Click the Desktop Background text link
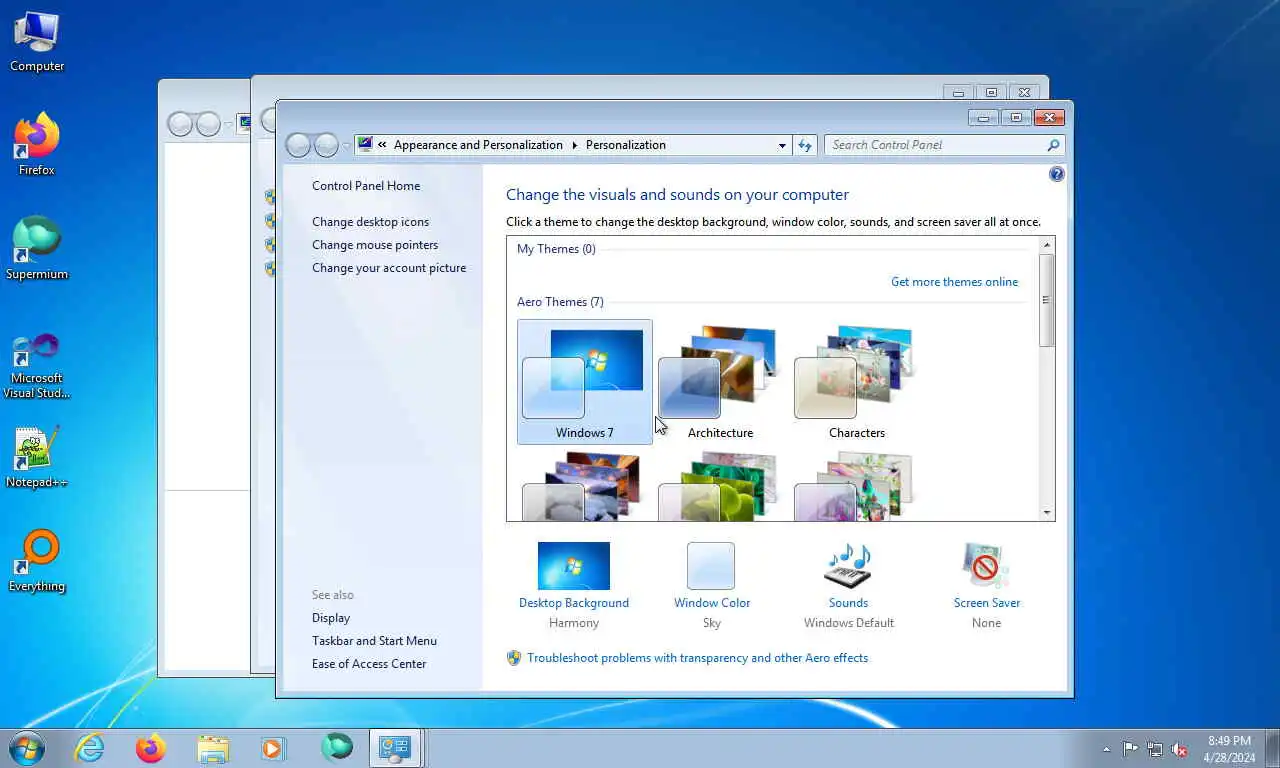Viewport: 1280px width, 768px height. click(x=574, y=603)
